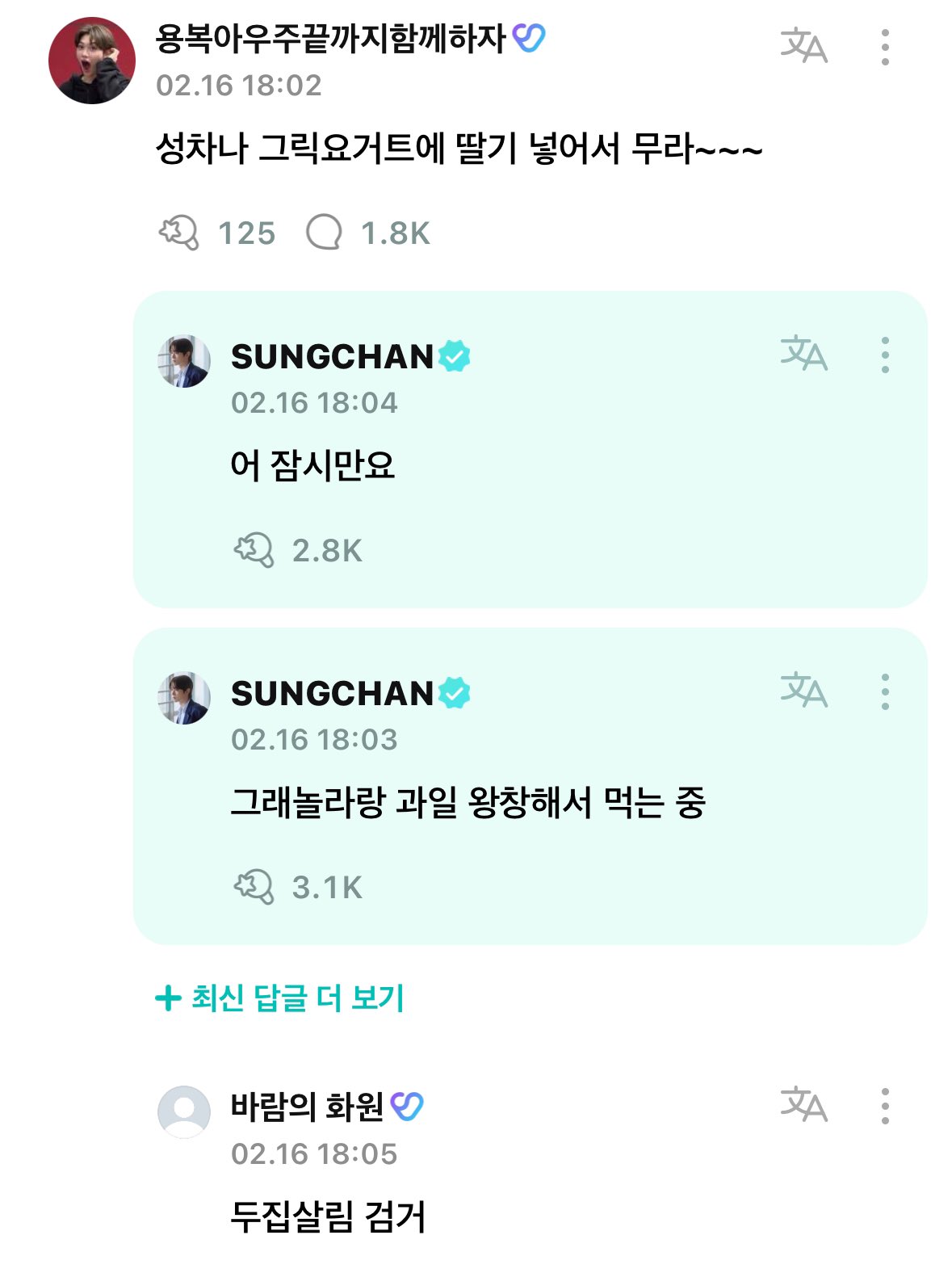Open SUNGCHAN's avatar on 18:04 reply
Image resolution: width=952 pixels, height=1273 pixels.
[184, 361]
